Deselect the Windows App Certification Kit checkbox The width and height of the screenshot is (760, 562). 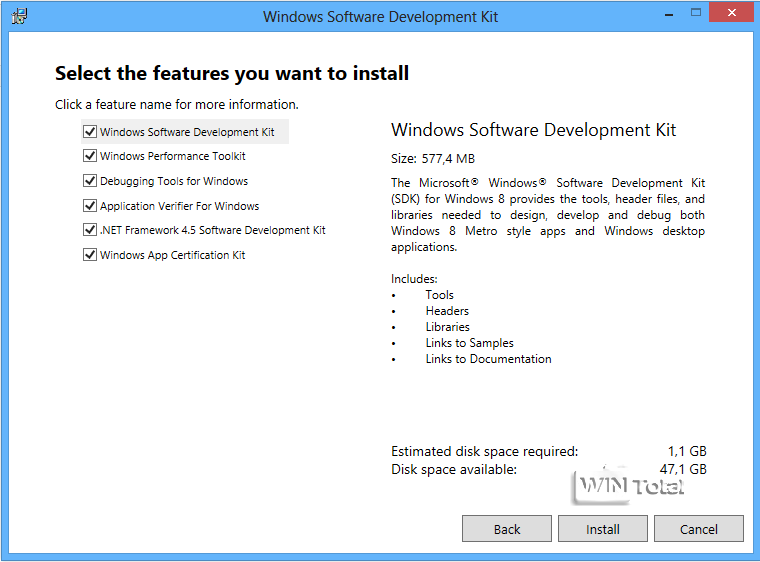pyautogui.click(x=90, y=255)
